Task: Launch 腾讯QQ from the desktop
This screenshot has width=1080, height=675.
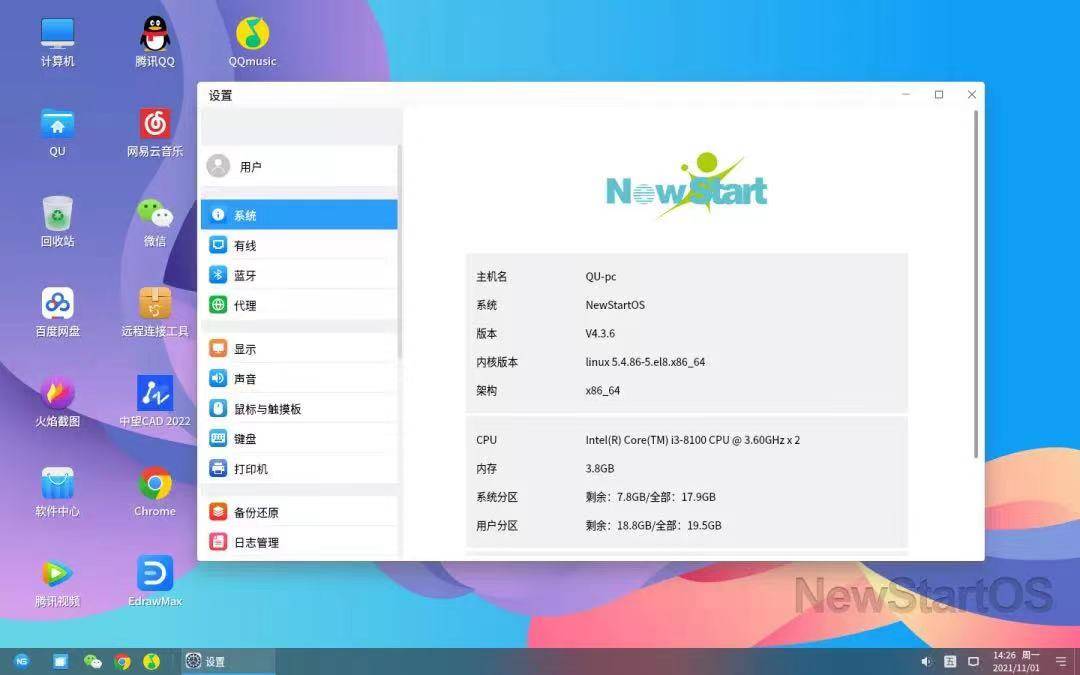Action: pyautogui.click(x=155, y=42)
